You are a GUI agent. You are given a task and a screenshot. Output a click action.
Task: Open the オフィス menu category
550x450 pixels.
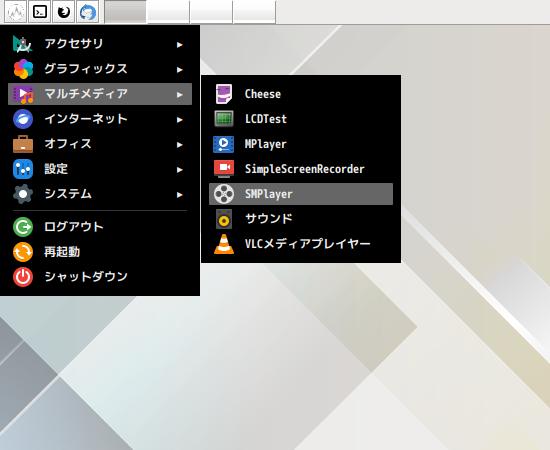coord(100,144)
